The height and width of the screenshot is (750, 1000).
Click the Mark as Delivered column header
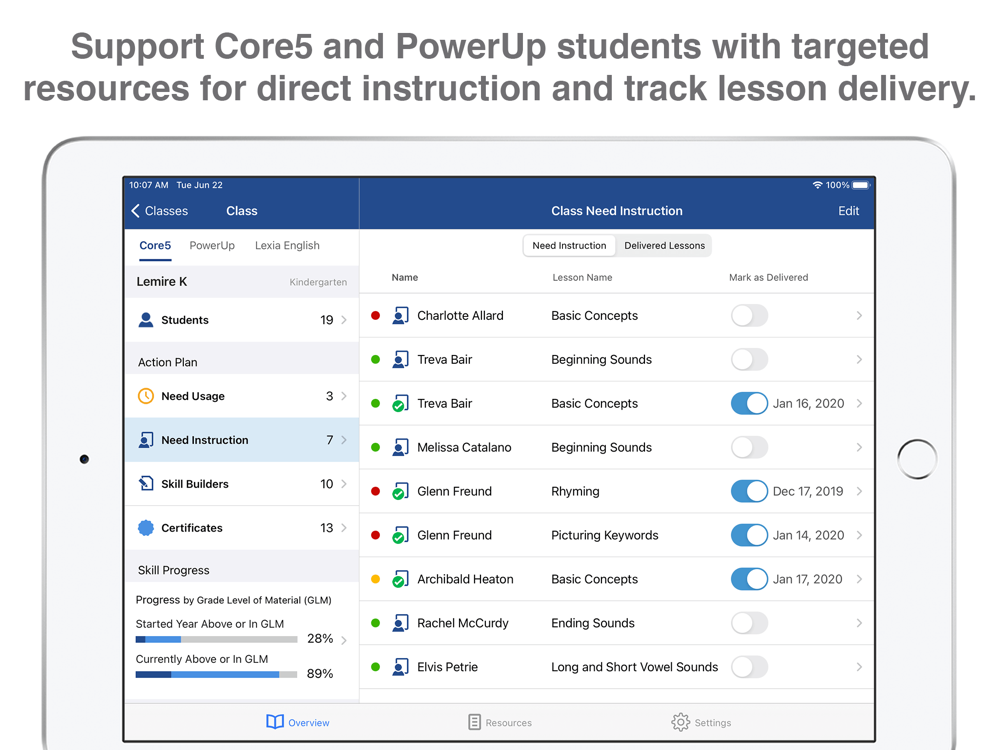tap(768, 277)
